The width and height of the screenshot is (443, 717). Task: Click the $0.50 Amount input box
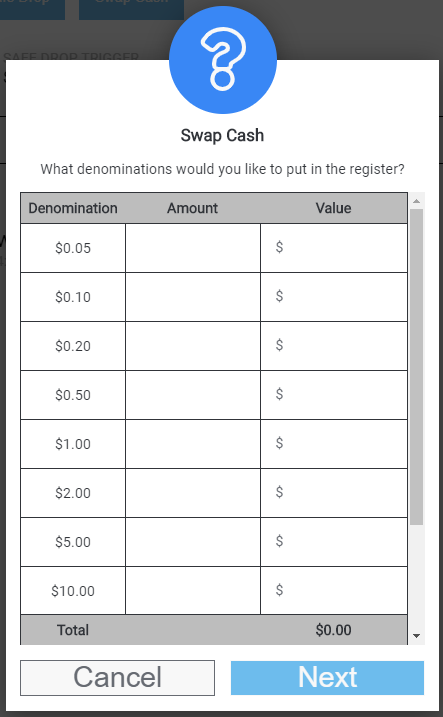pyautogui.click(x=193, y=395)
